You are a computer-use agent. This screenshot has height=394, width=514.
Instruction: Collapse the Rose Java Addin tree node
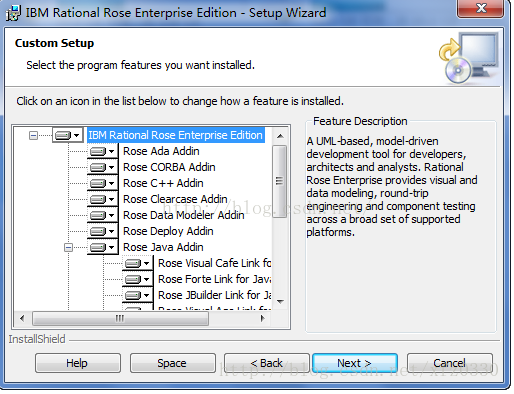pyautogui.click(x=68, y=247)
